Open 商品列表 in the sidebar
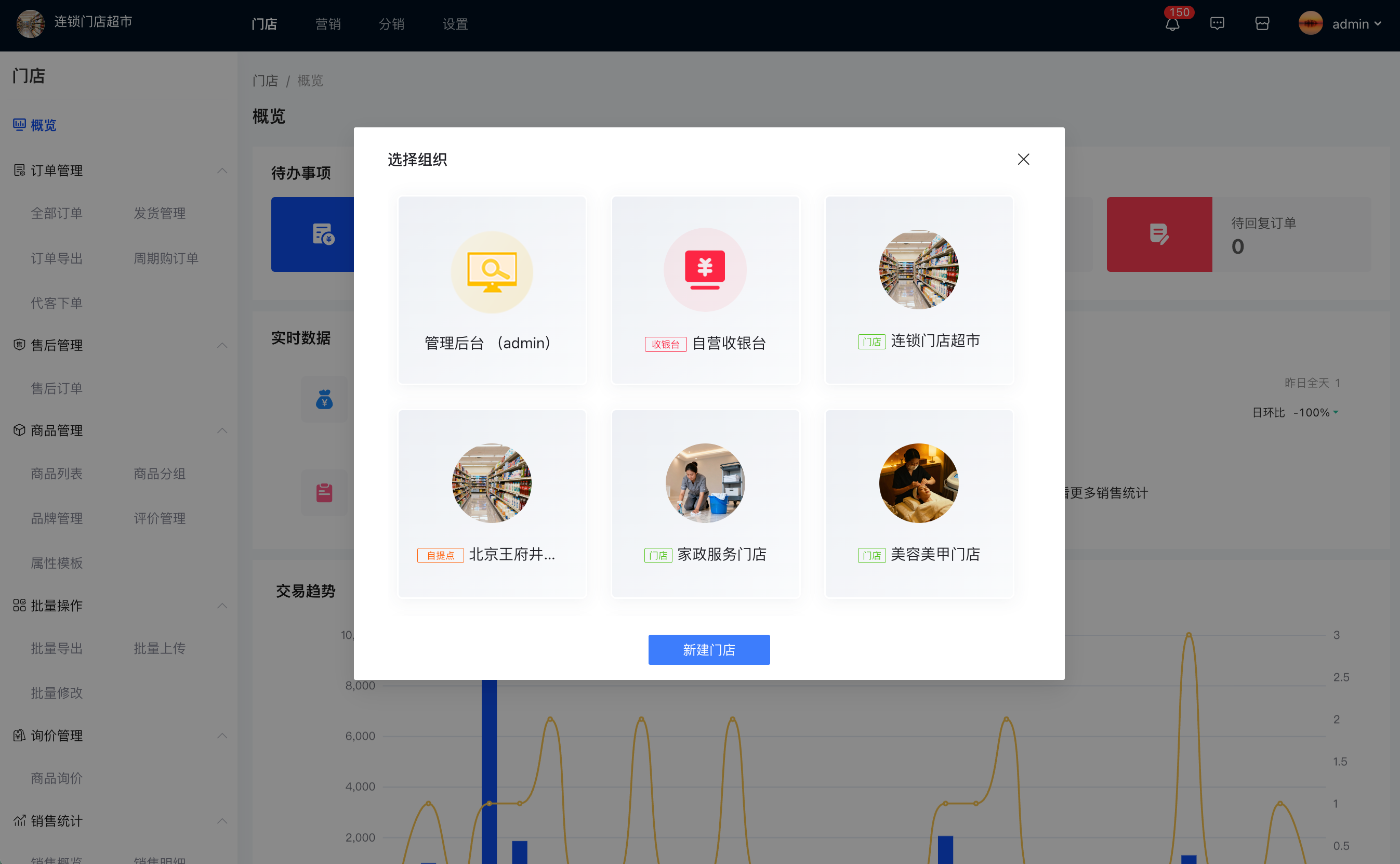 click(x=57, y=474)
